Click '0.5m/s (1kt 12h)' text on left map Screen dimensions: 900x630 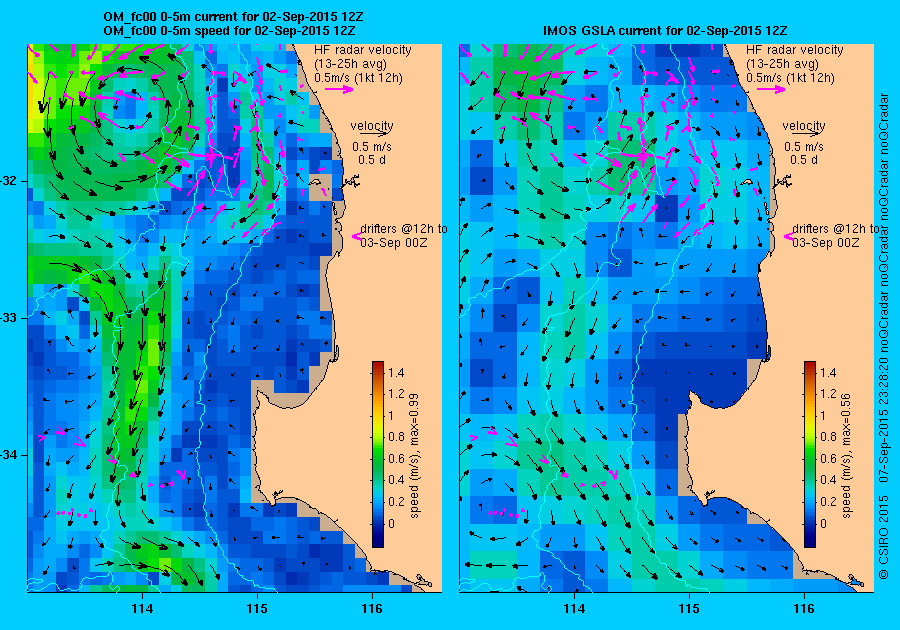(x=358, y=77)
